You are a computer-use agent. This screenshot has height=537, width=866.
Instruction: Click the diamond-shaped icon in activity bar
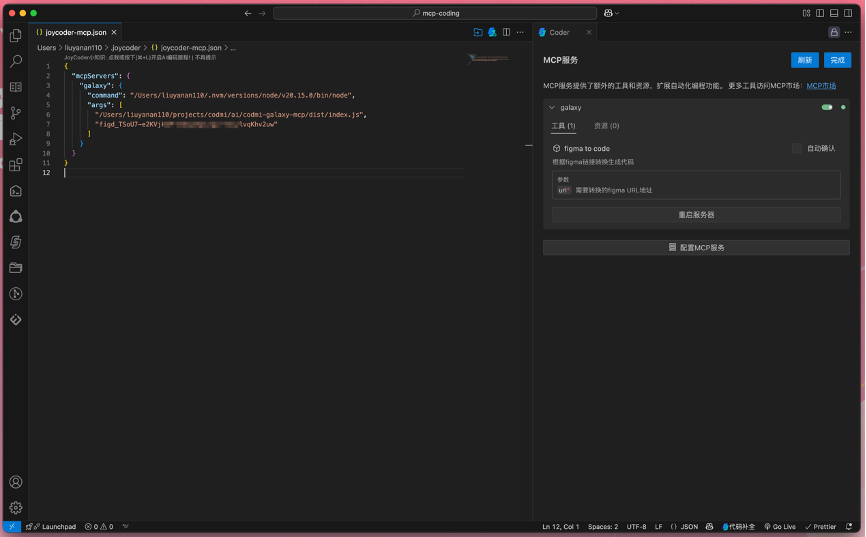[x=15, y=319]
